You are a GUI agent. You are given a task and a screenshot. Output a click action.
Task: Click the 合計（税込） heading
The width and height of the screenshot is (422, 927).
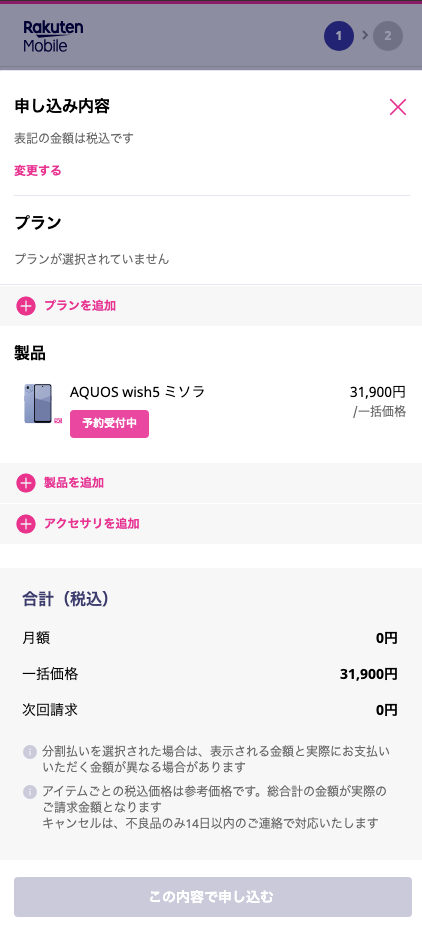pyautogui.click(x=66, y=599)
